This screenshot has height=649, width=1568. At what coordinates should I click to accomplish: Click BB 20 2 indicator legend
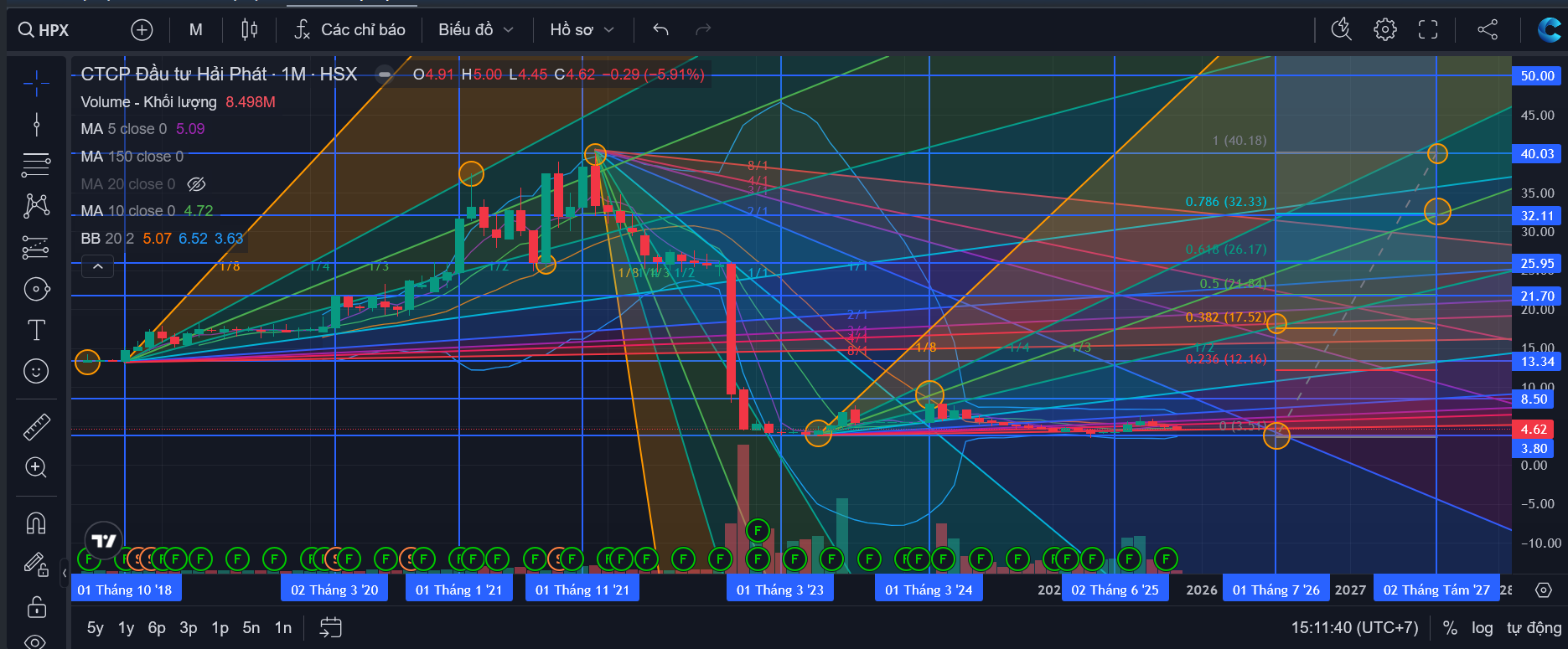[162, 239]
